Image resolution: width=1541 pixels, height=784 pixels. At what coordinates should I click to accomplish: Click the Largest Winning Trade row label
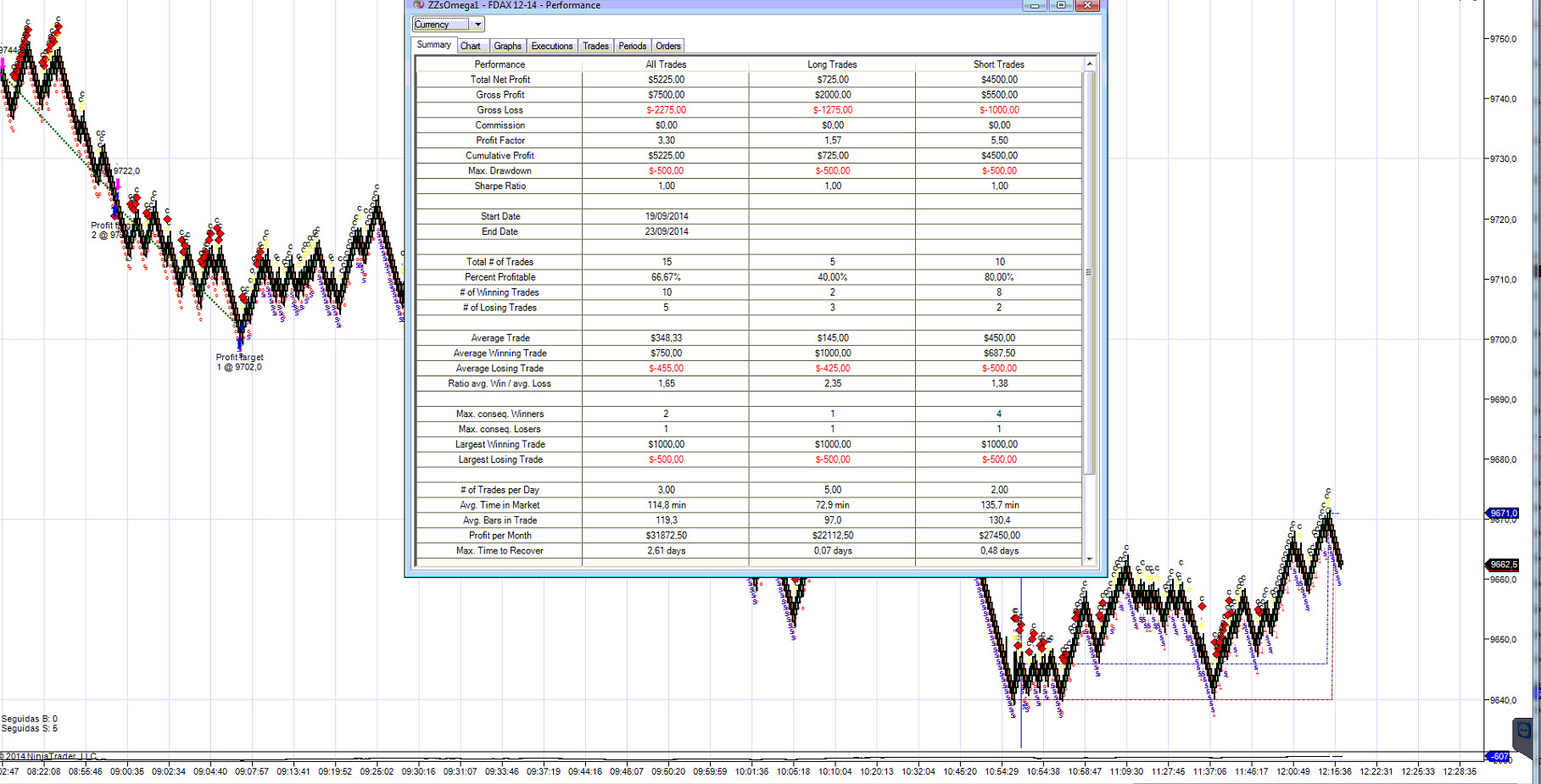[x=500, y=445]
